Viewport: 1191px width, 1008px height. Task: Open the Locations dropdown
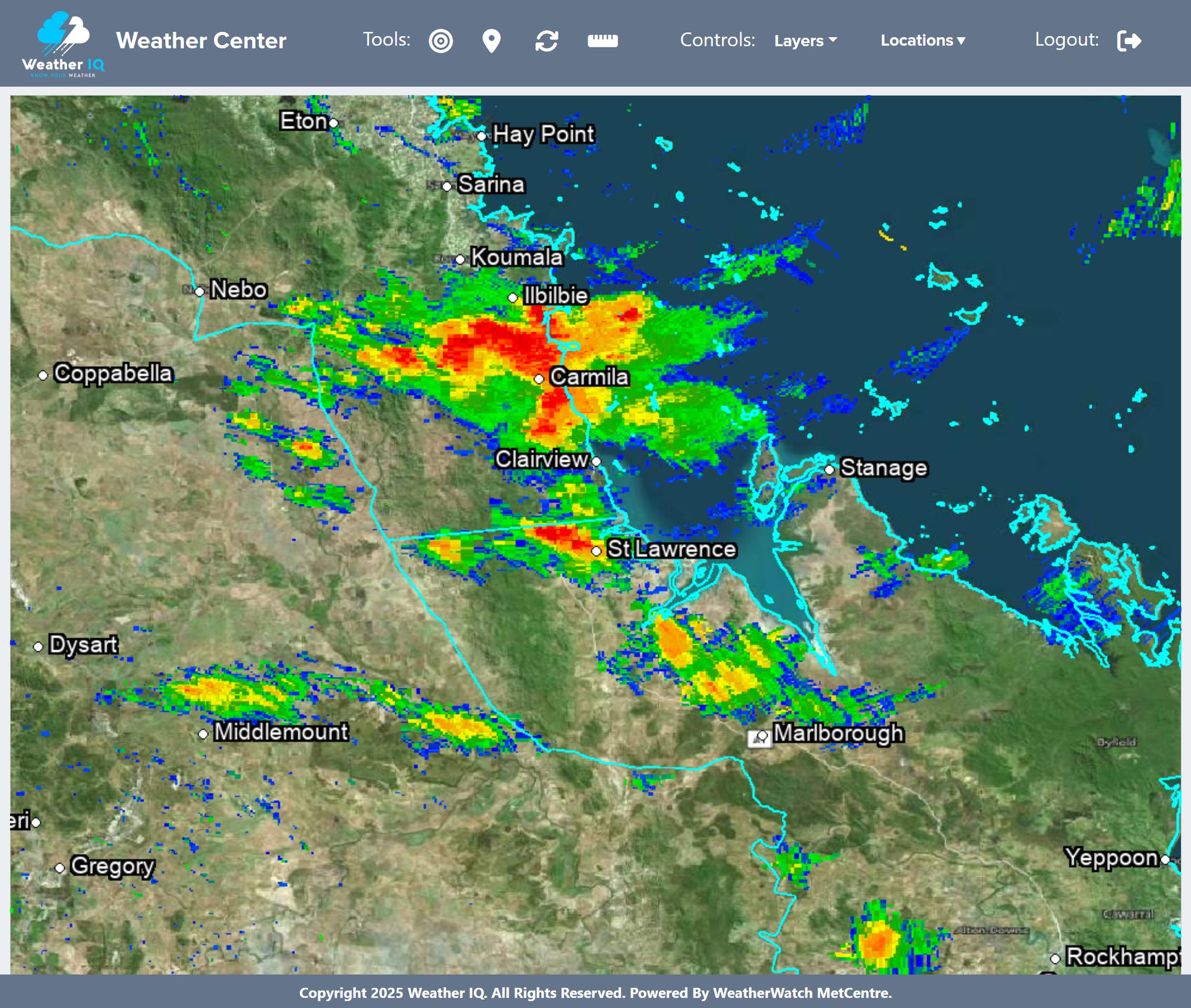pyautogui.click(x=923, y=40)
